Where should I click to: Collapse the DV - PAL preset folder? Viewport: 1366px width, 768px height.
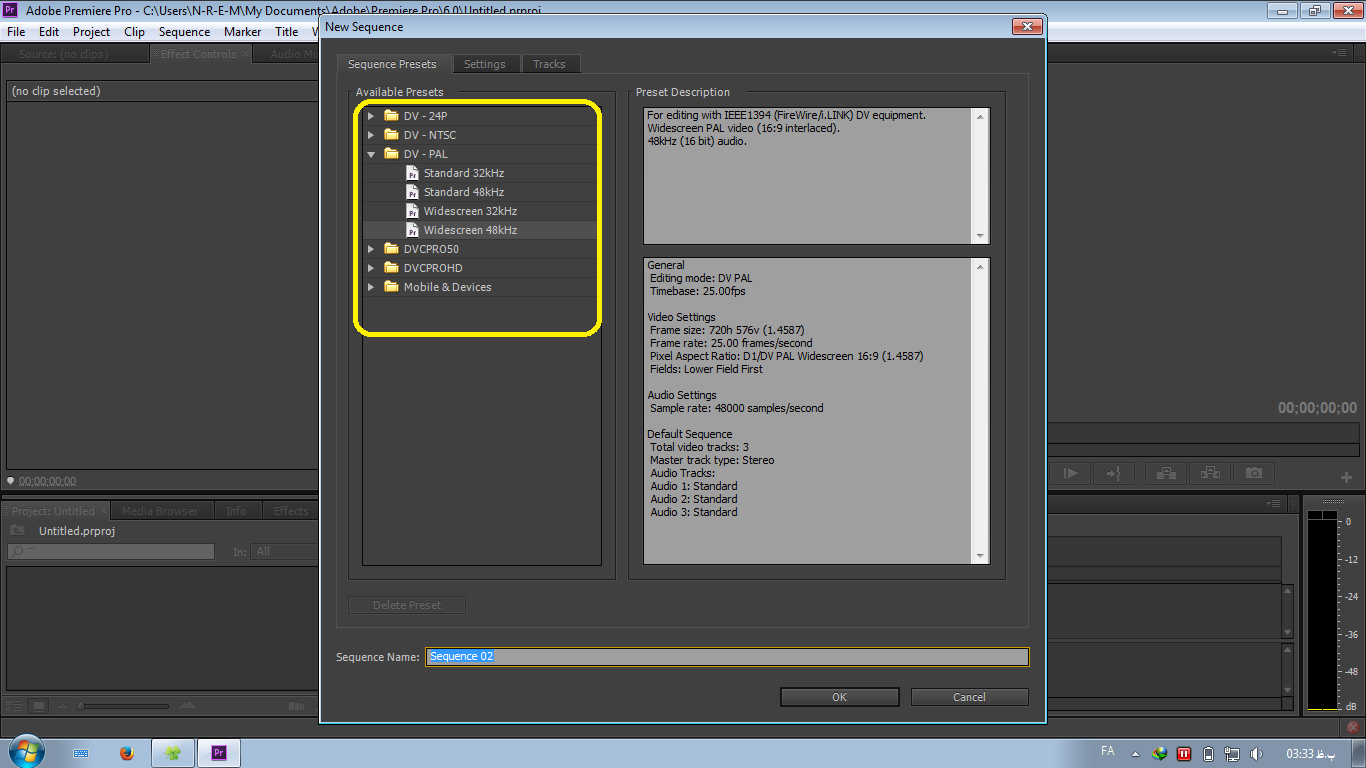(371, 154)
